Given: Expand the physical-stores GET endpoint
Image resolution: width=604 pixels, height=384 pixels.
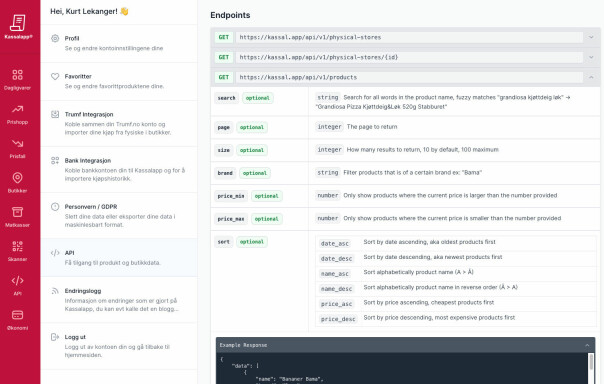Looking at the screenshot, I should (405, 37).
